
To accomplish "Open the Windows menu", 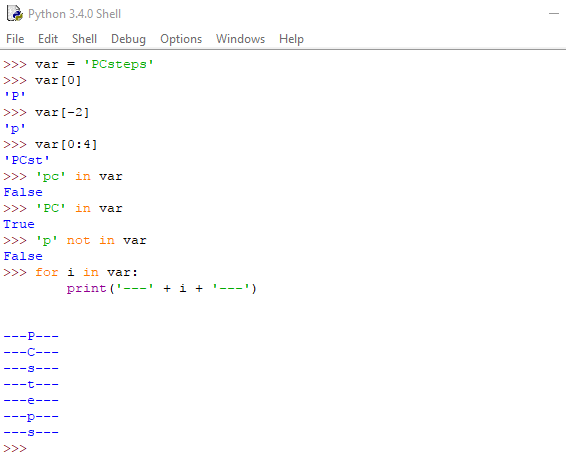I will point(240,39).
